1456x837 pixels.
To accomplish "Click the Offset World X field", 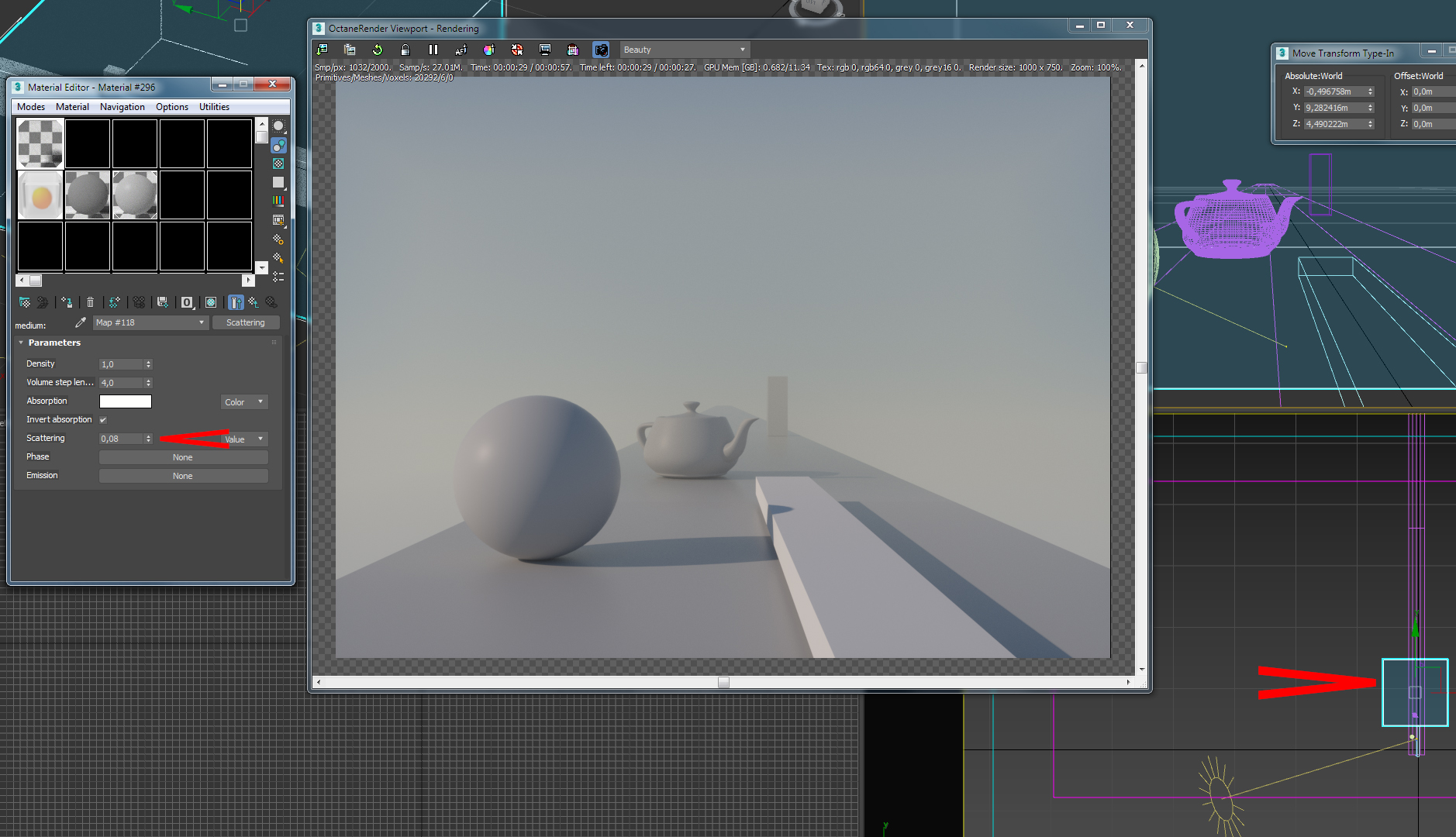I will click(1433, 91).
